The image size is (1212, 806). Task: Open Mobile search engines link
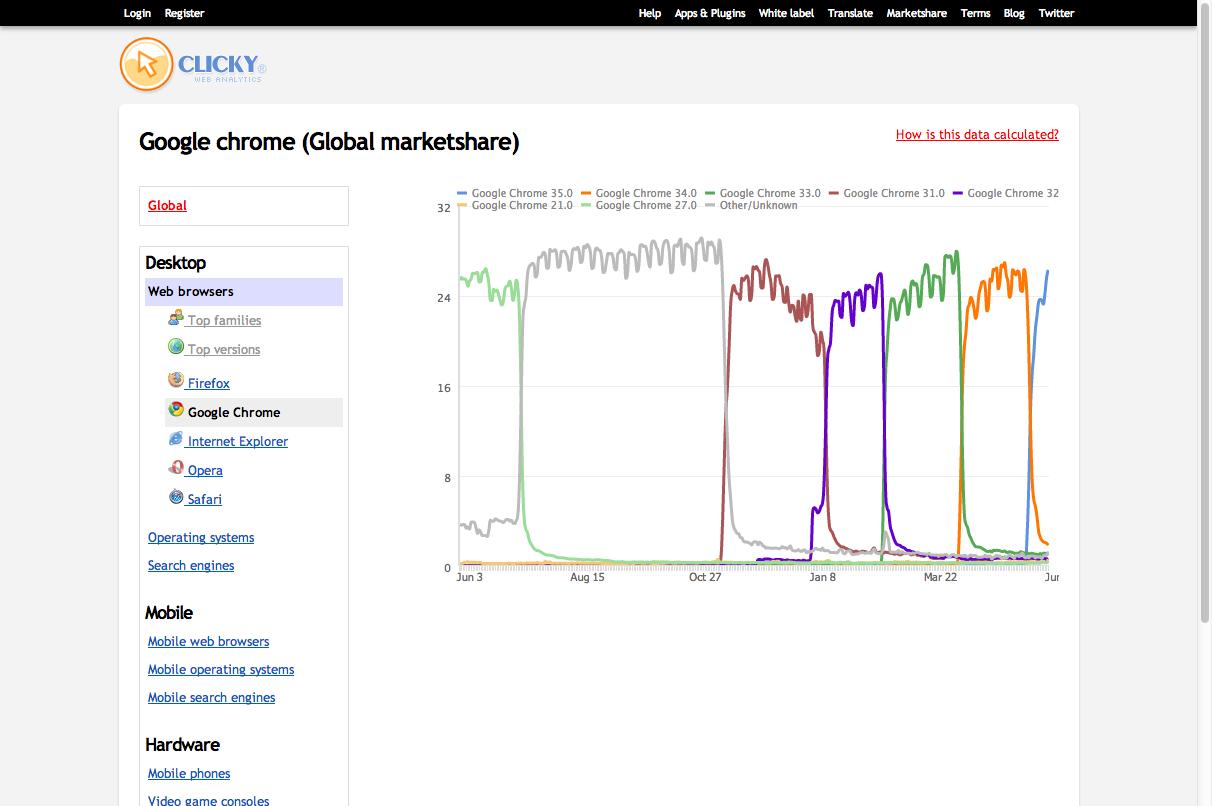pyautogui.click(x=211, y=698)
